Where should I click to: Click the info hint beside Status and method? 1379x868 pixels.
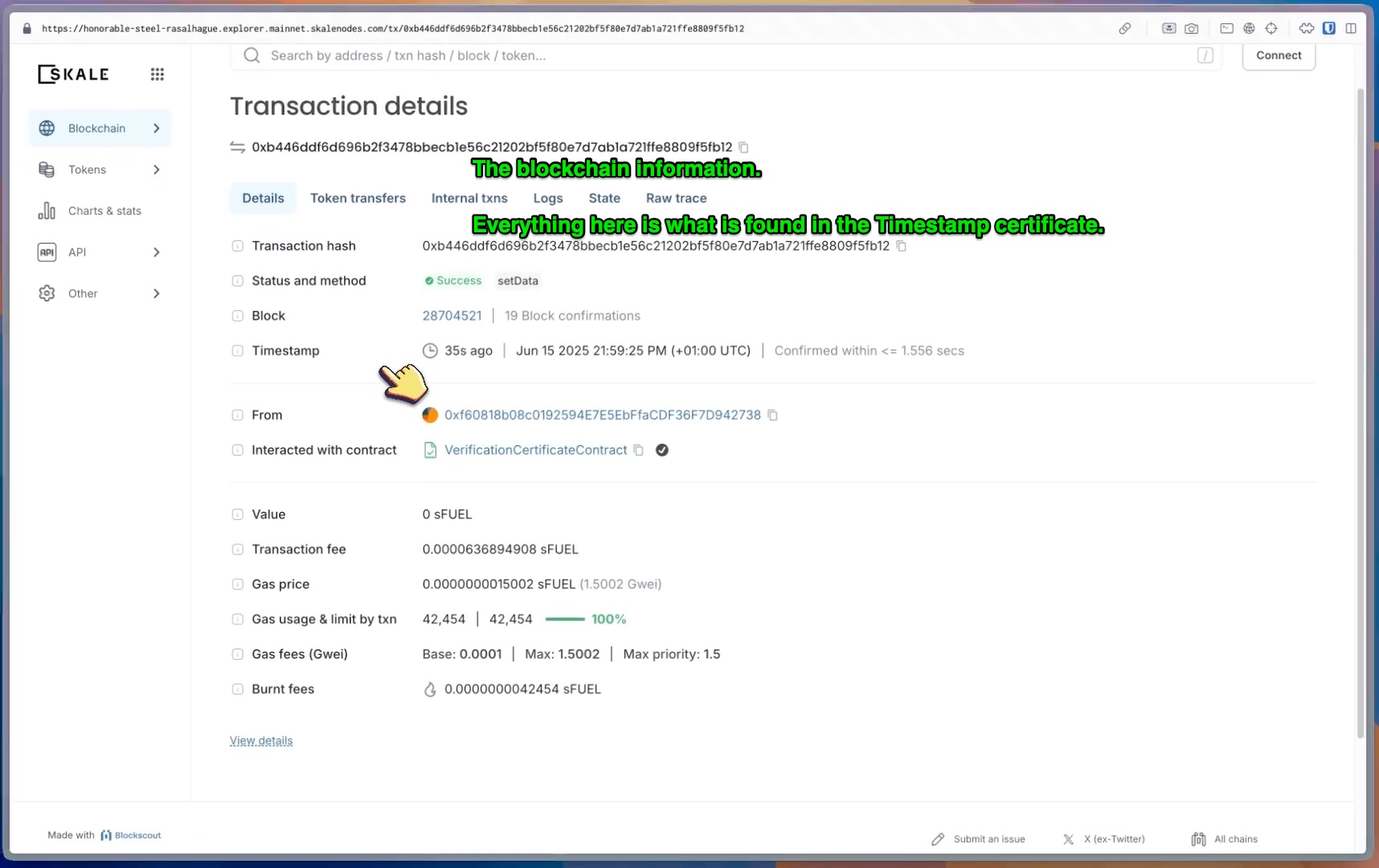click(x=237, y=281)
